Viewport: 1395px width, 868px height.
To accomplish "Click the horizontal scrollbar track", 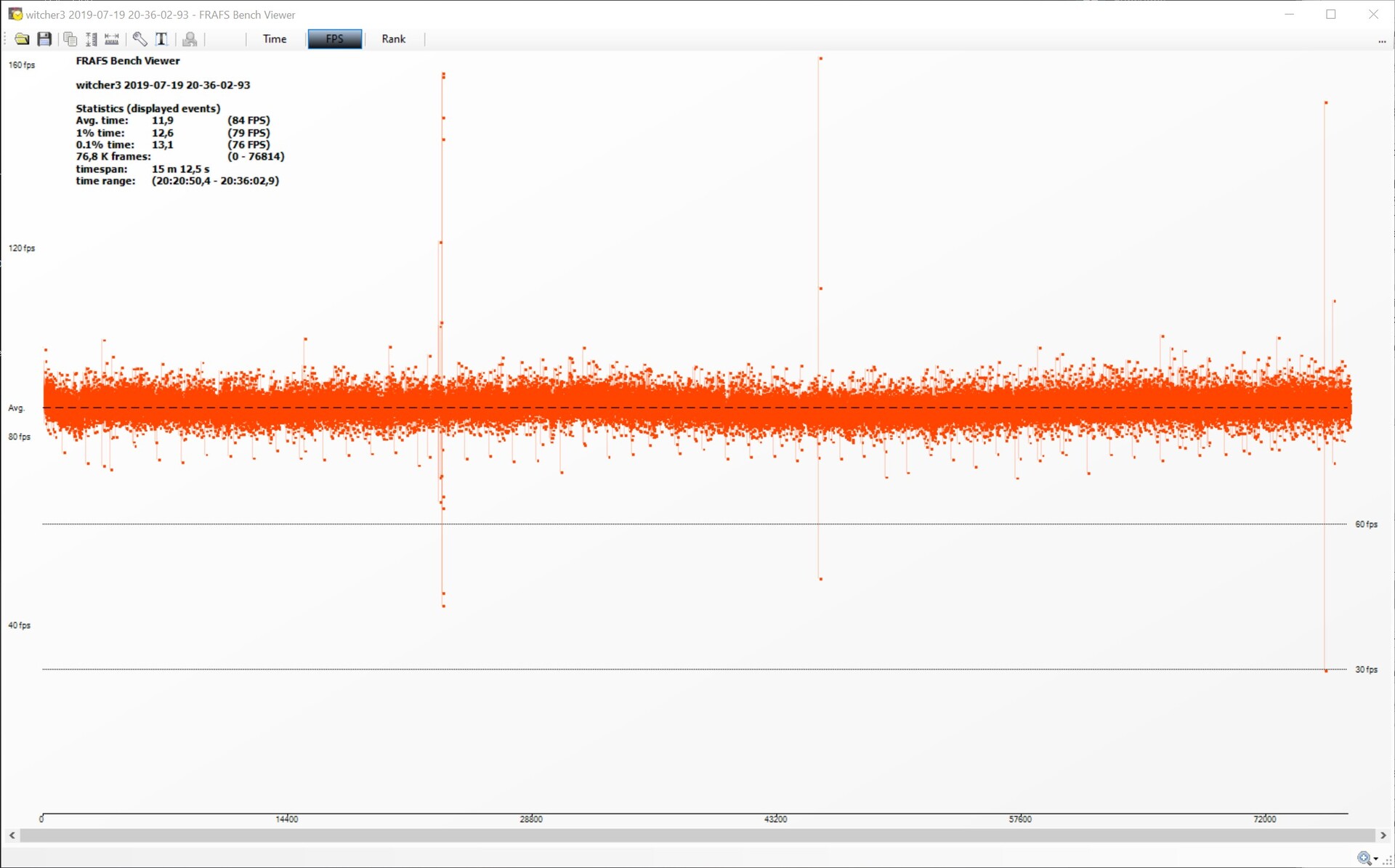I will pos(697,835).
